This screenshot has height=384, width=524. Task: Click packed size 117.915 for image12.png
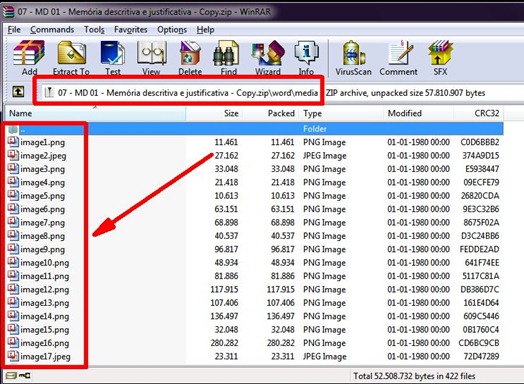[280, 289]
